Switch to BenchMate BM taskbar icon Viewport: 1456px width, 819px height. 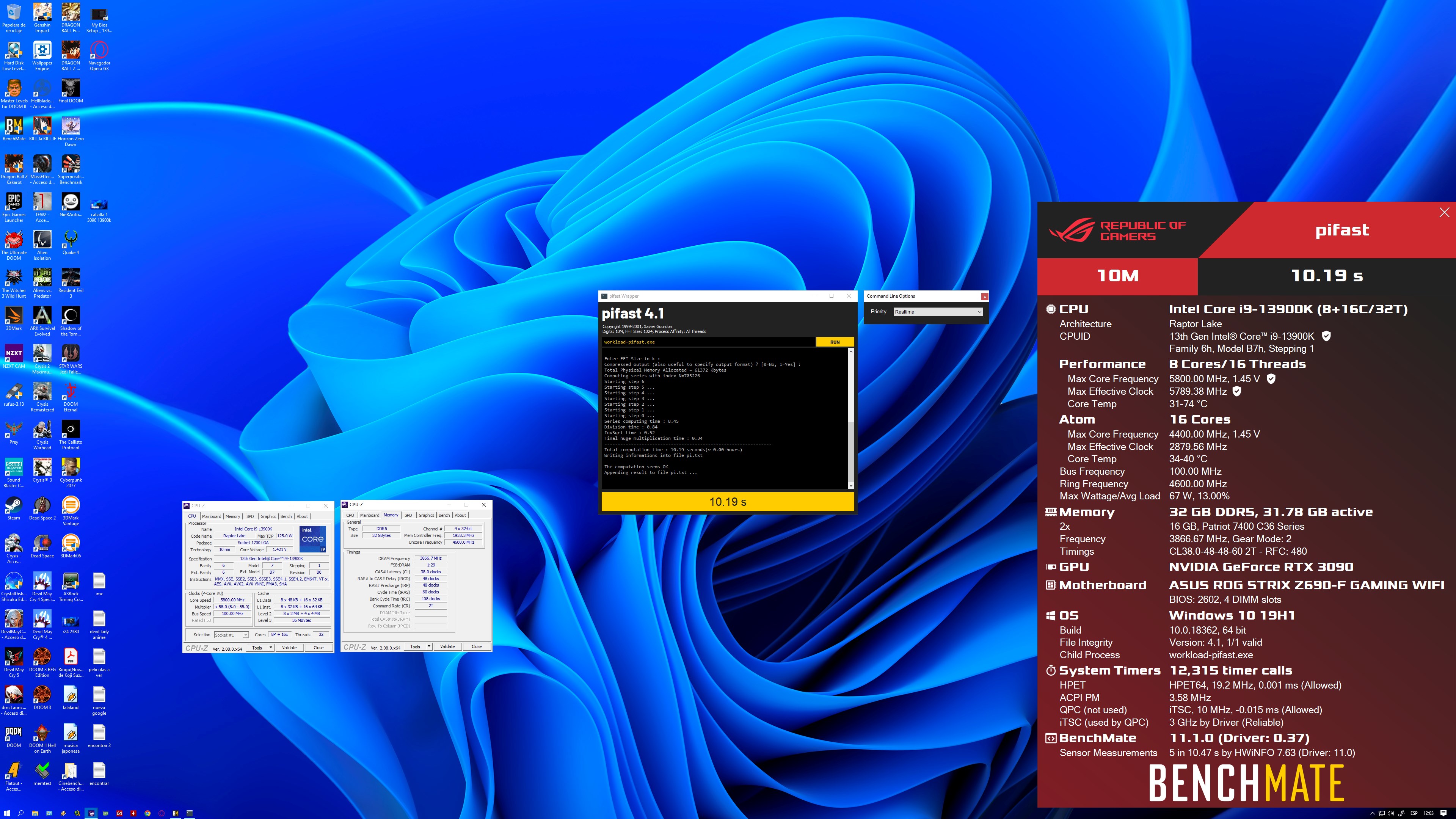[176, 813]
